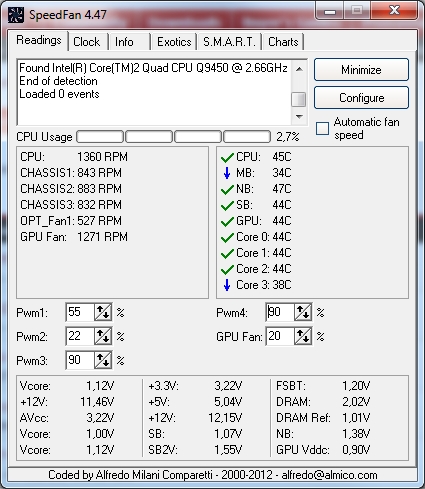Click the 'Coded by Alfredo Milani Comparetti' status bar
Viewport: 425px width, 489px height.
click(x=213, y=475)
